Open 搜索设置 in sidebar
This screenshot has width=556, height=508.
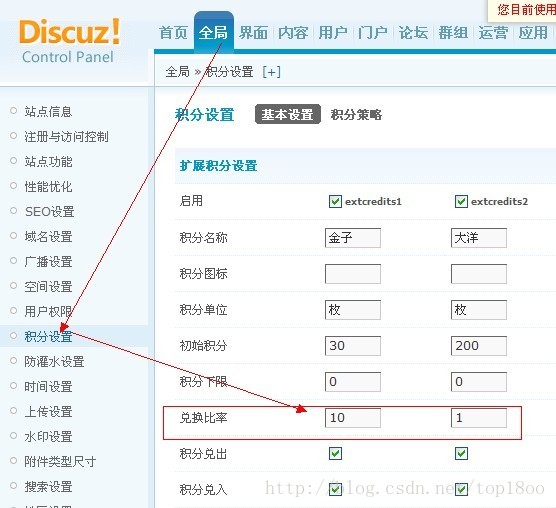tap(48, 486)
